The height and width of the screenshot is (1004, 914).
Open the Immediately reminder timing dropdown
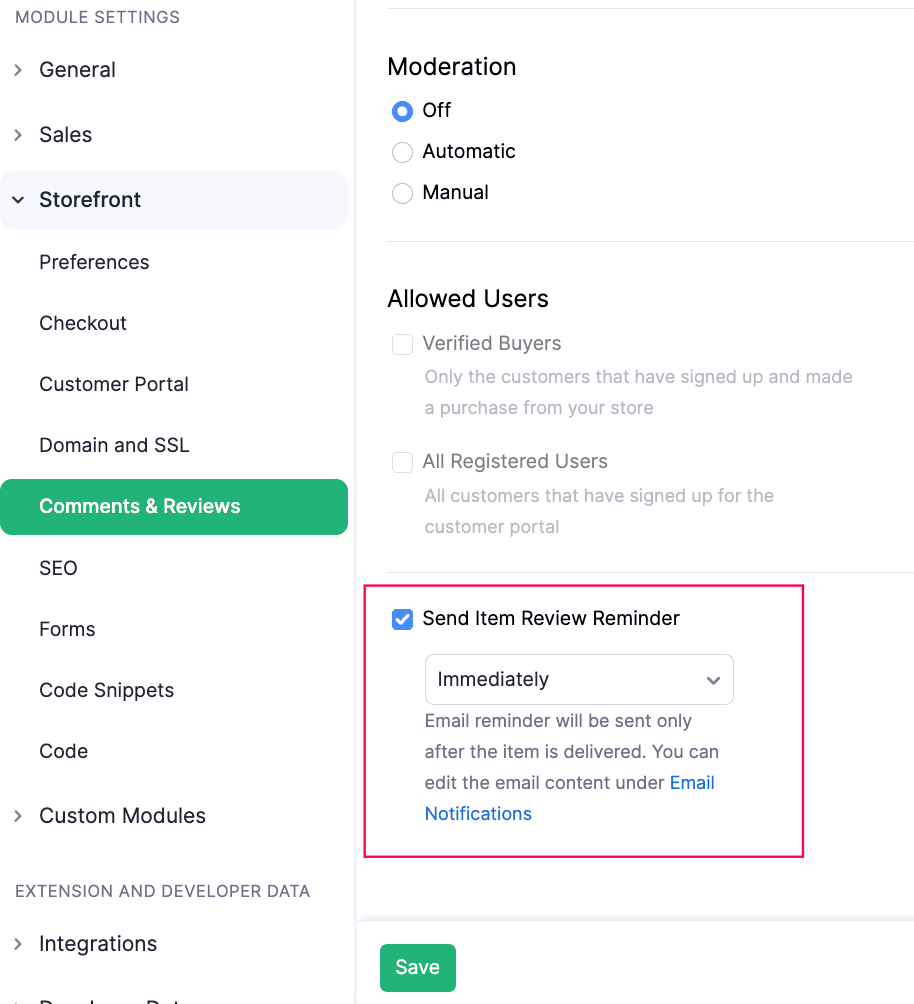point(579,680)
